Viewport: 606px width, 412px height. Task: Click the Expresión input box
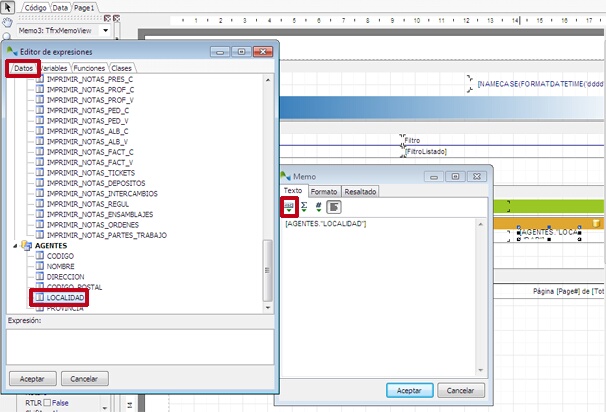coord(140,347)
